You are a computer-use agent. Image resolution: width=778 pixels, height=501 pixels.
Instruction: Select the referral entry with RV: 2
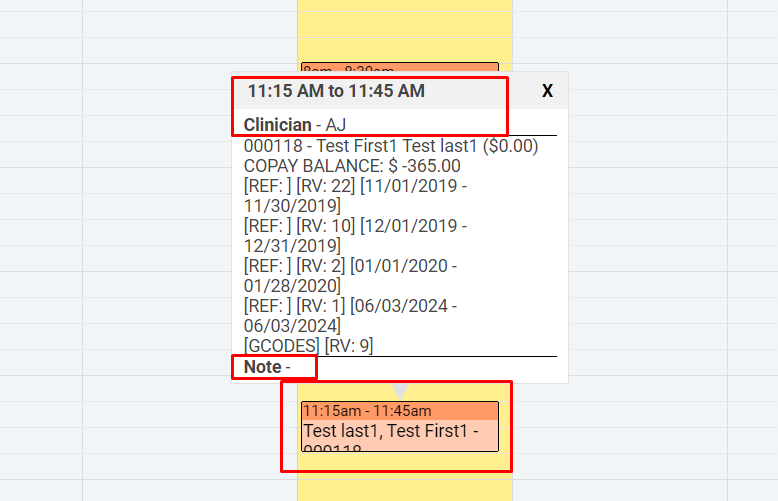(x=350, y=276)
